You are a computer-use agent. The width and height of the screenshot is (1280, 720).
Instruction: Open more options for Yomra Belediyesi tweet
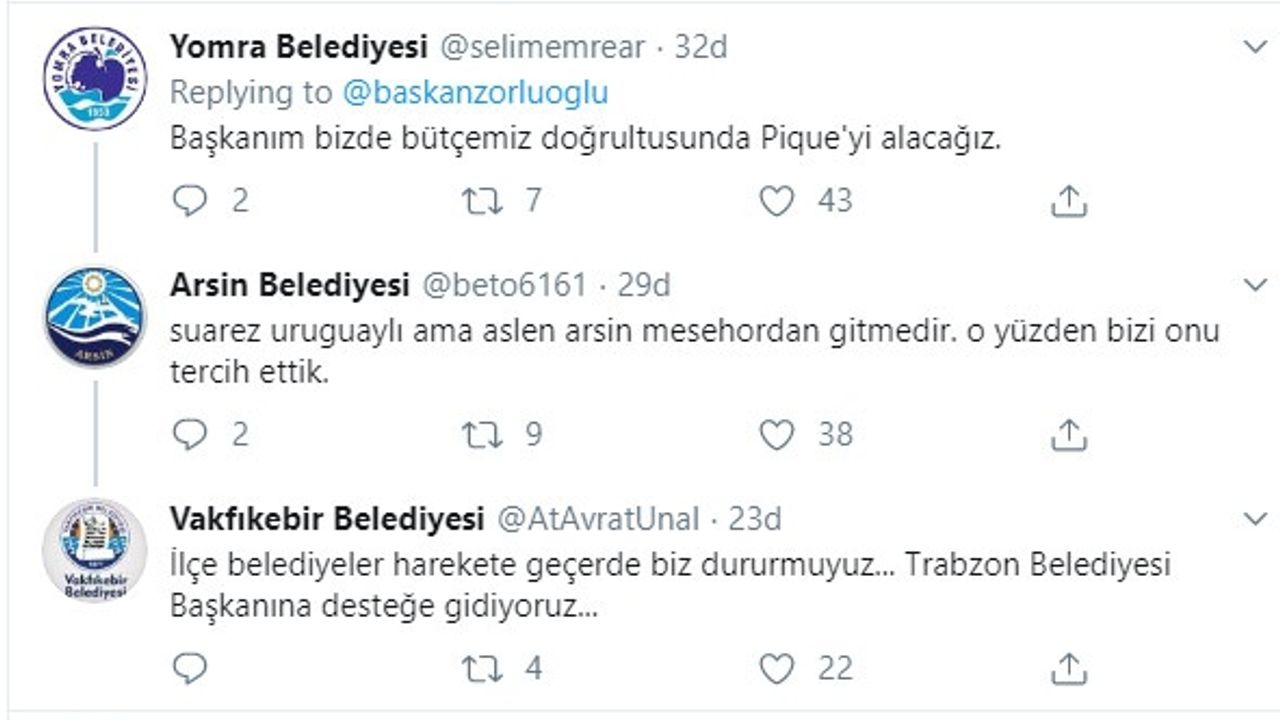click(x=1255, y=46)
